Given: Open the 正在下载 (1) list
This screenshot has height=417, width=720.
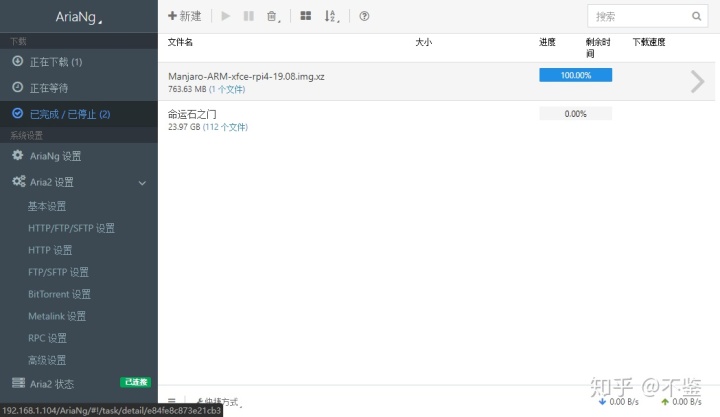Looking at the screenshot, I should click(79, 62).
